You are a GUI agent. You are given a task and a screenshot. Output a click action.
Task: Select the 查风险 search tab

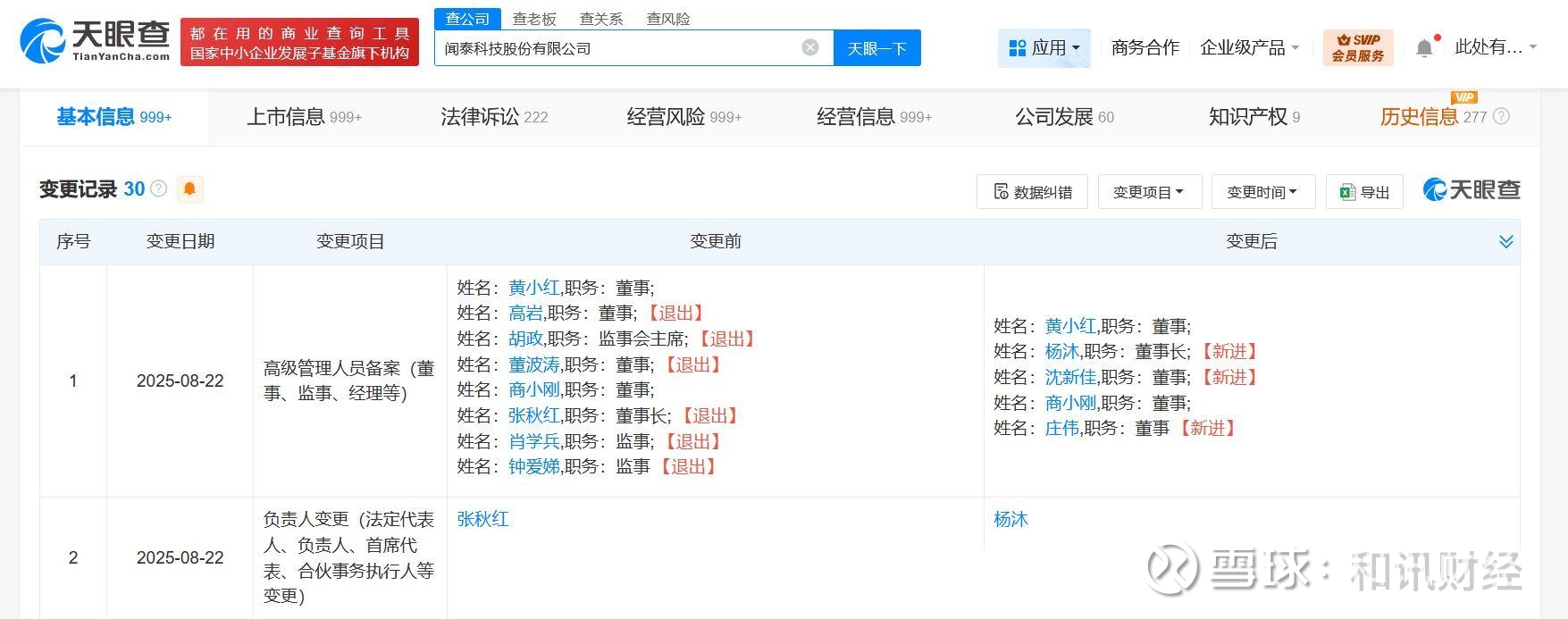tap(668, 19)
